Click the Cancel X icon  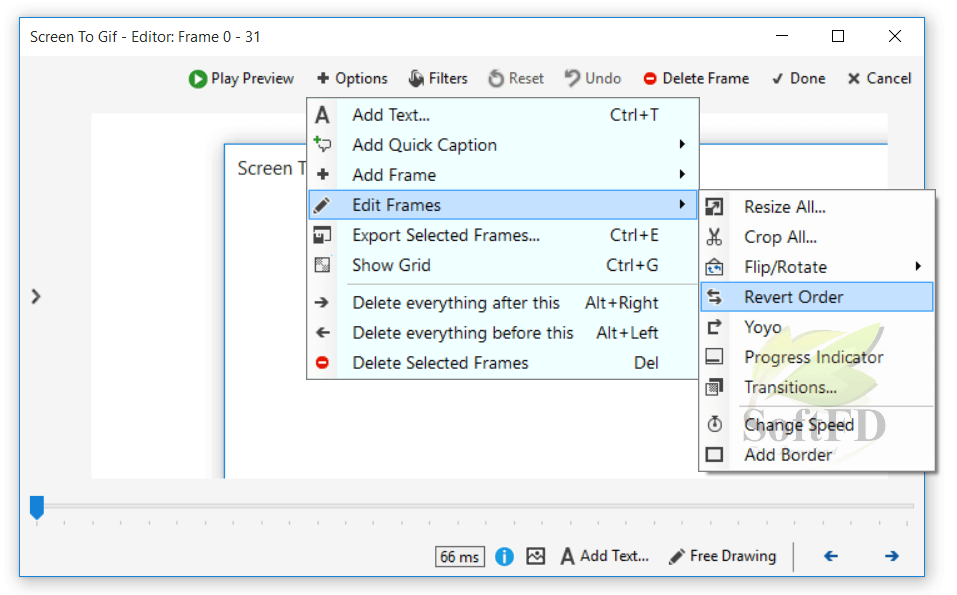click(854, 79)
